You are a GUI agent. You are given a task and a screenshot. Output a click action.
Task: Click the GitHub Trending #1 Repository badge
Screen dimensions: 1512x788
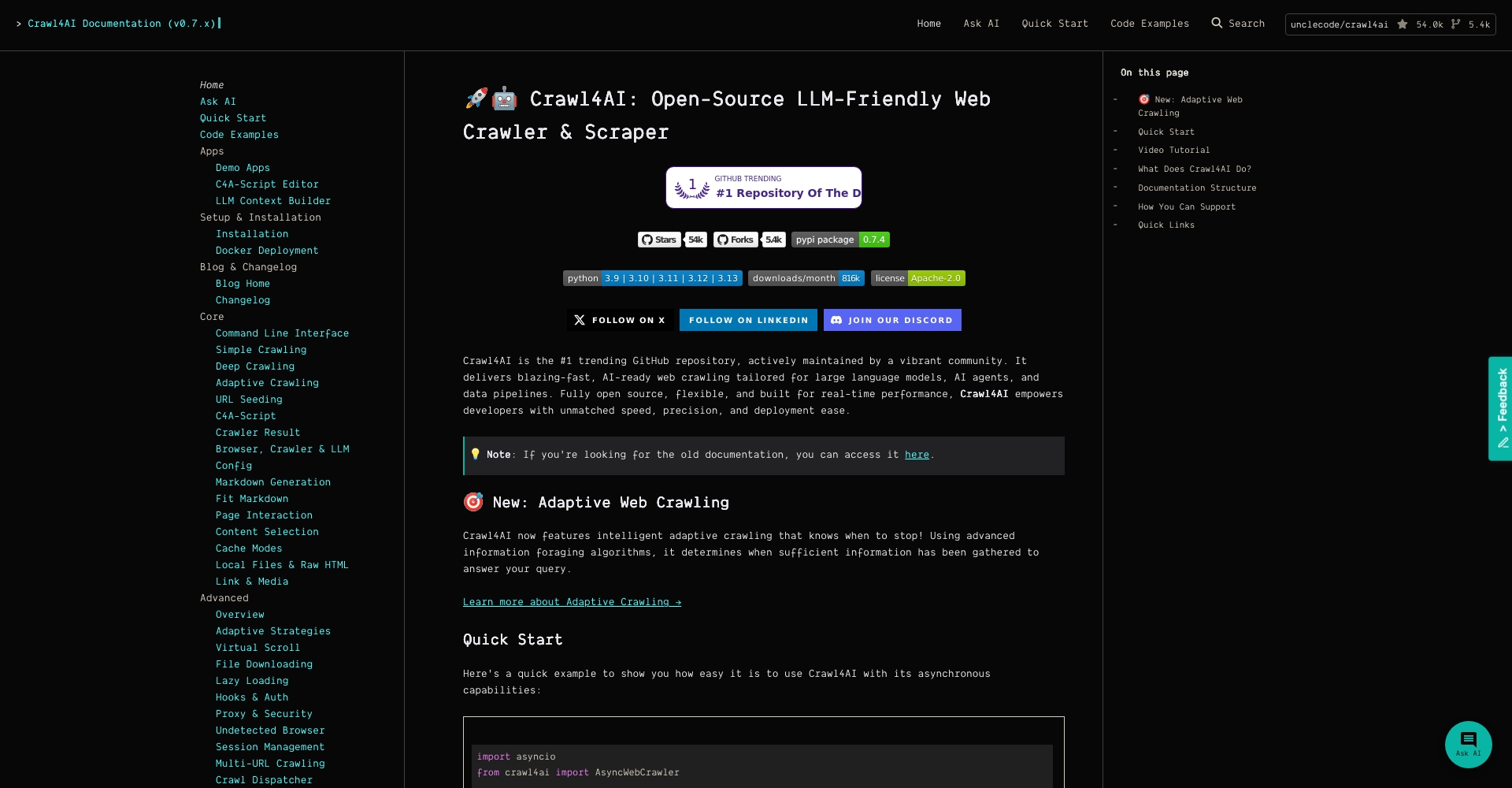click(764, 188)
